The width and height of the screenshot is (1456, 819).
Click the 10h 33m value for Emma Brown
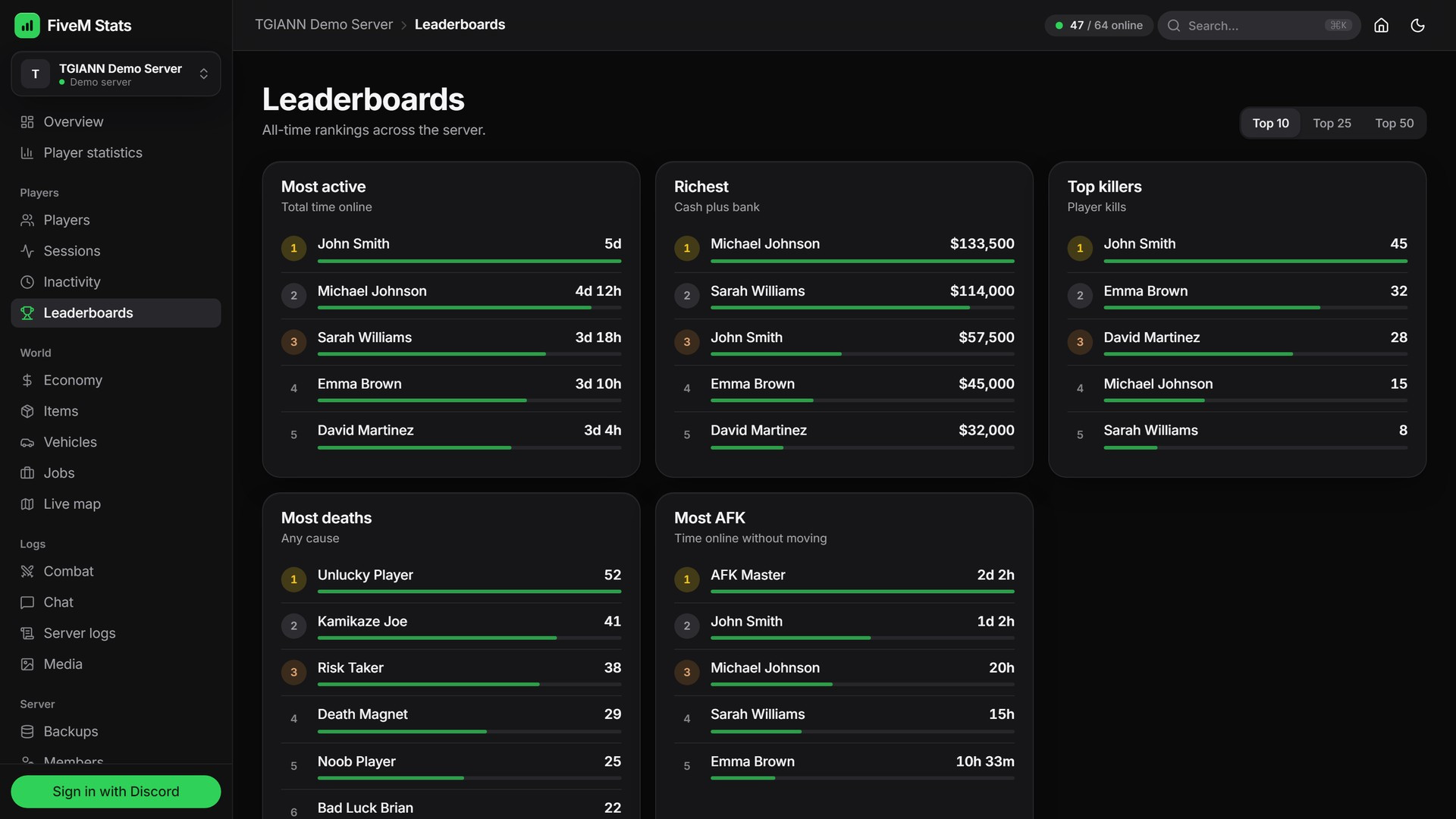coord(984,761)
